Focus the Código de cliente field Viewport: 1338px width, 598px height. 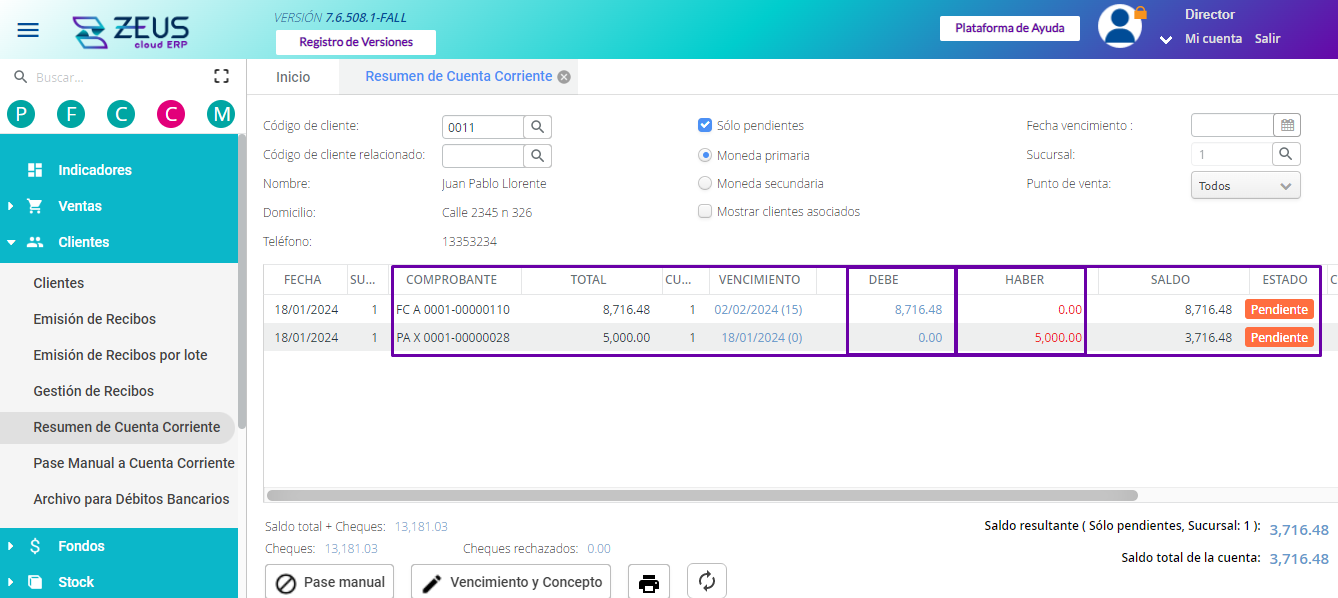click(x=483, y=127)
